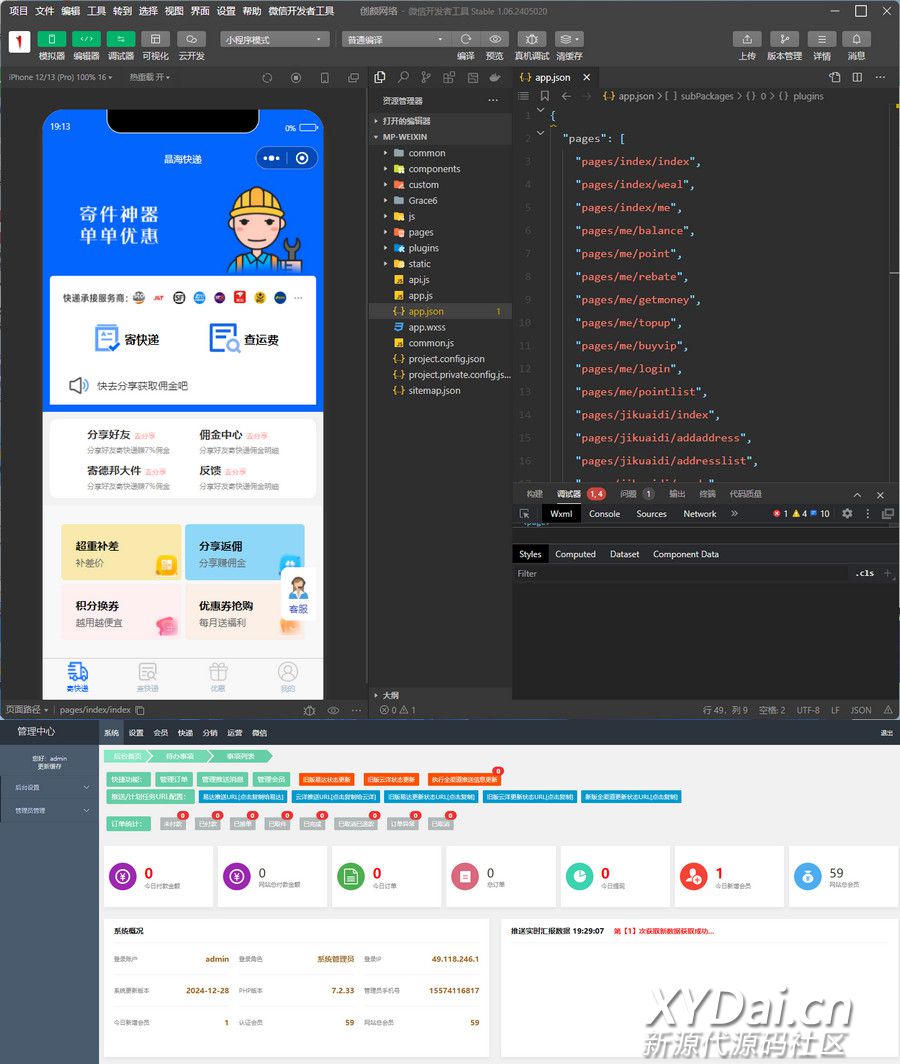The width and height of the screenshot is (900, 1064).
Task: Toggle the 编辑器 editor panel button
Action: tap(86, 39)
